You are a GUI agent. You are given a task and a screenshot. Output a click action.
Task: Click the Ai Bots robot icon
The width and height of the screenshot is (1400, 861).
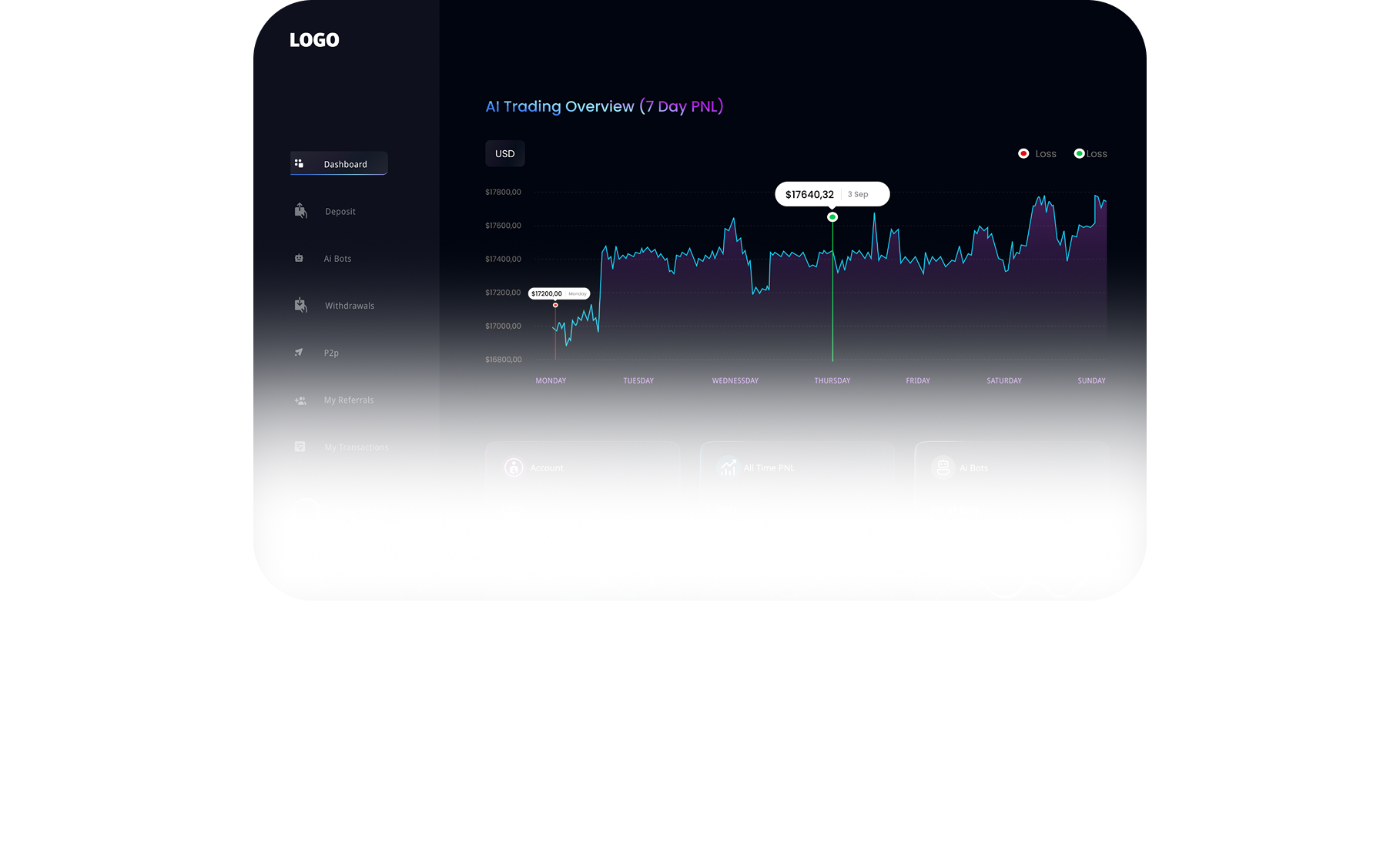(x=299, y=258)
